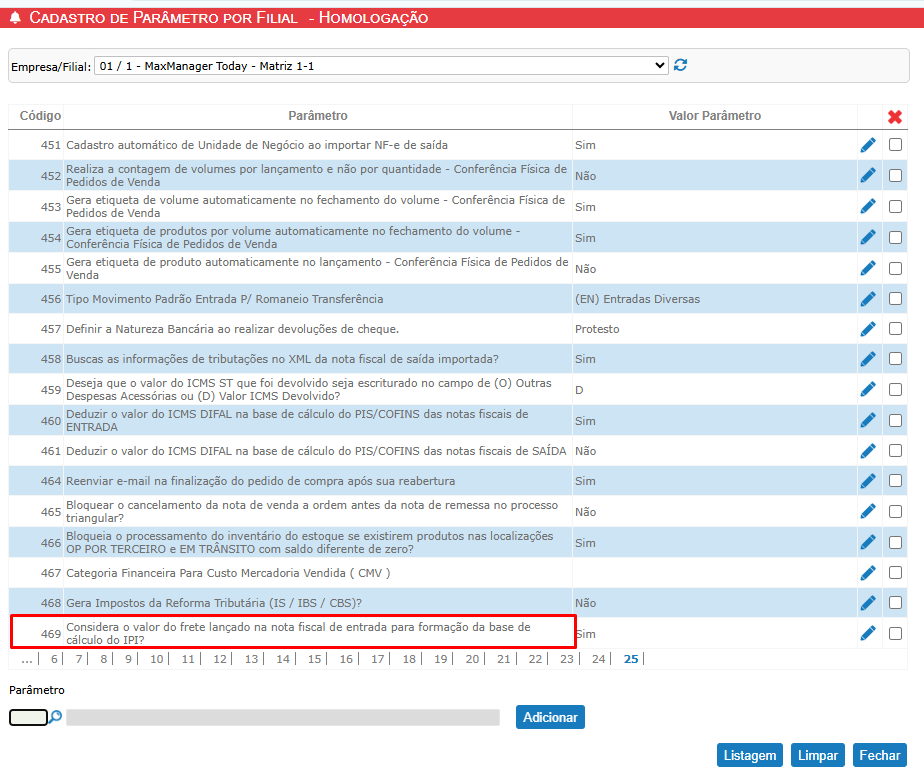This screenshot has height=780, width=924.
Task: Open edit for parameter 464
Action: [x=868, y=481]
